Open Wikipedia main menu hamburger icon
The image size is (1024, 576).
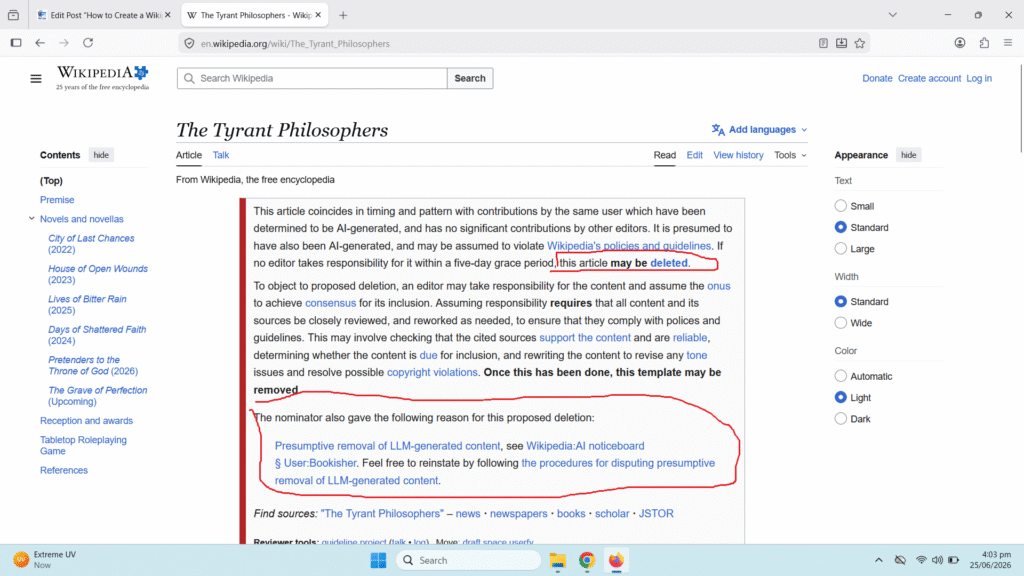36,78
